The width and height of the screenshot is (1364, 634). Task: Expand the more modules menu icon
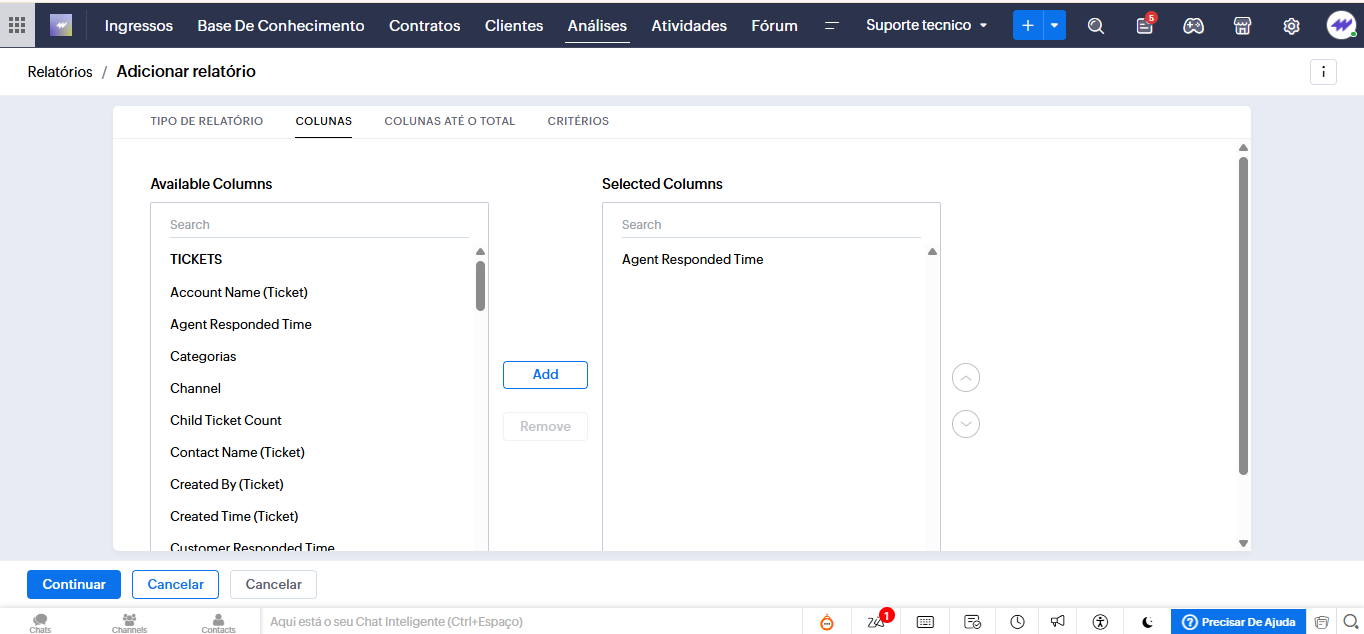[x=831, y=26]
